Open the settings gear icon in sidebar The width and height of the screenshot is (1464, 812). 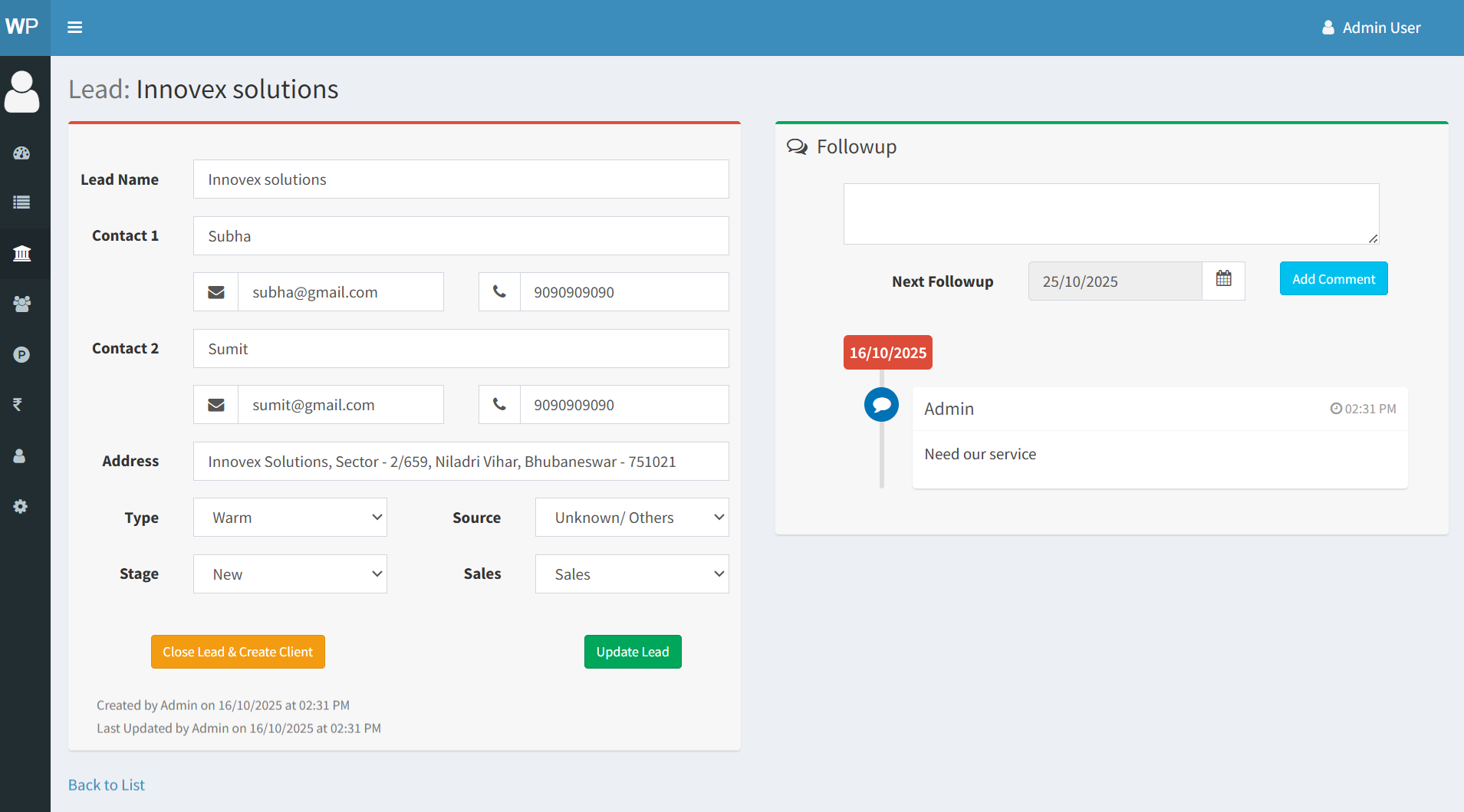click(21, 507)
